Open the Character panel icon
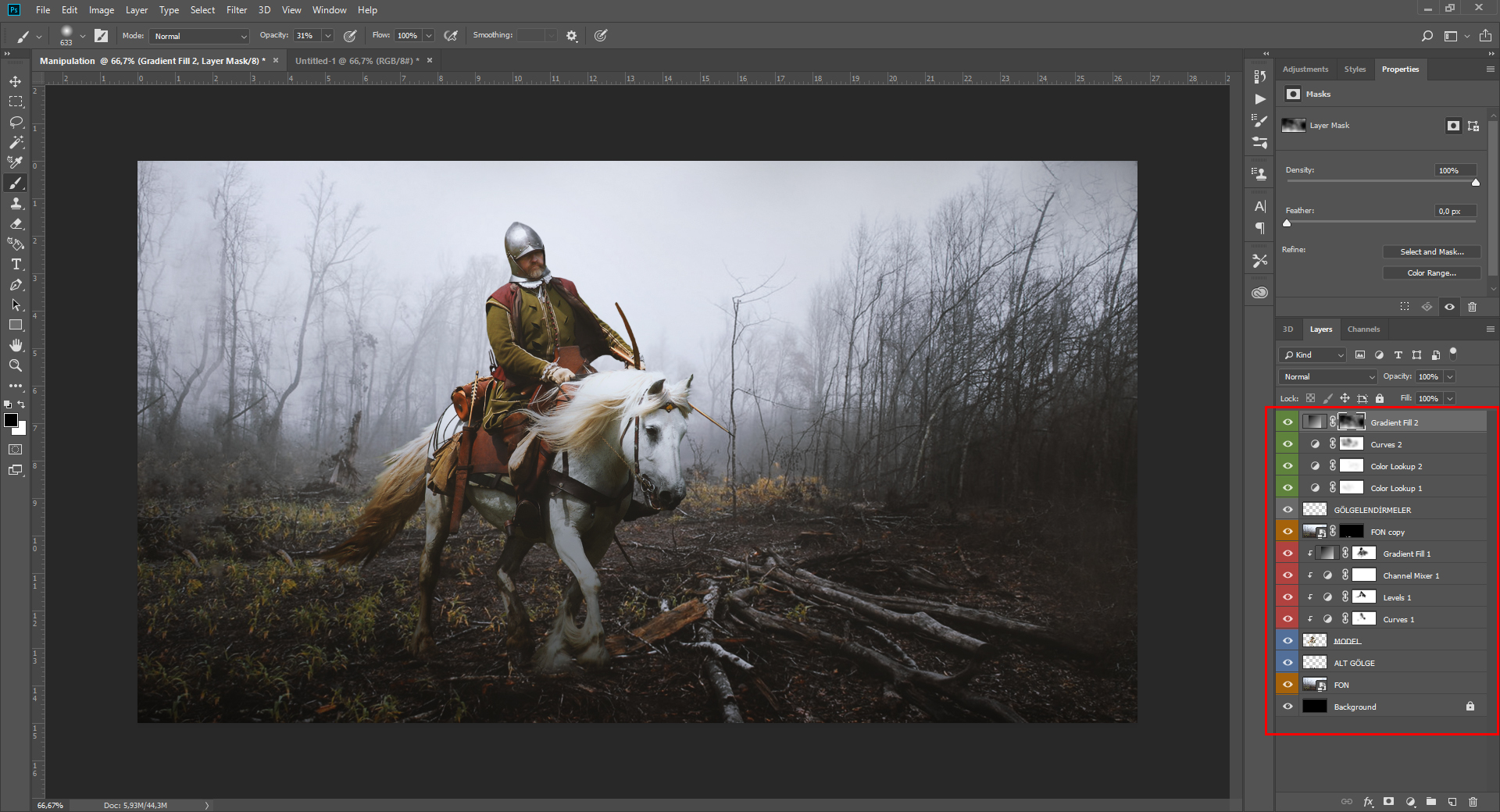 [x=1259, y=206]
